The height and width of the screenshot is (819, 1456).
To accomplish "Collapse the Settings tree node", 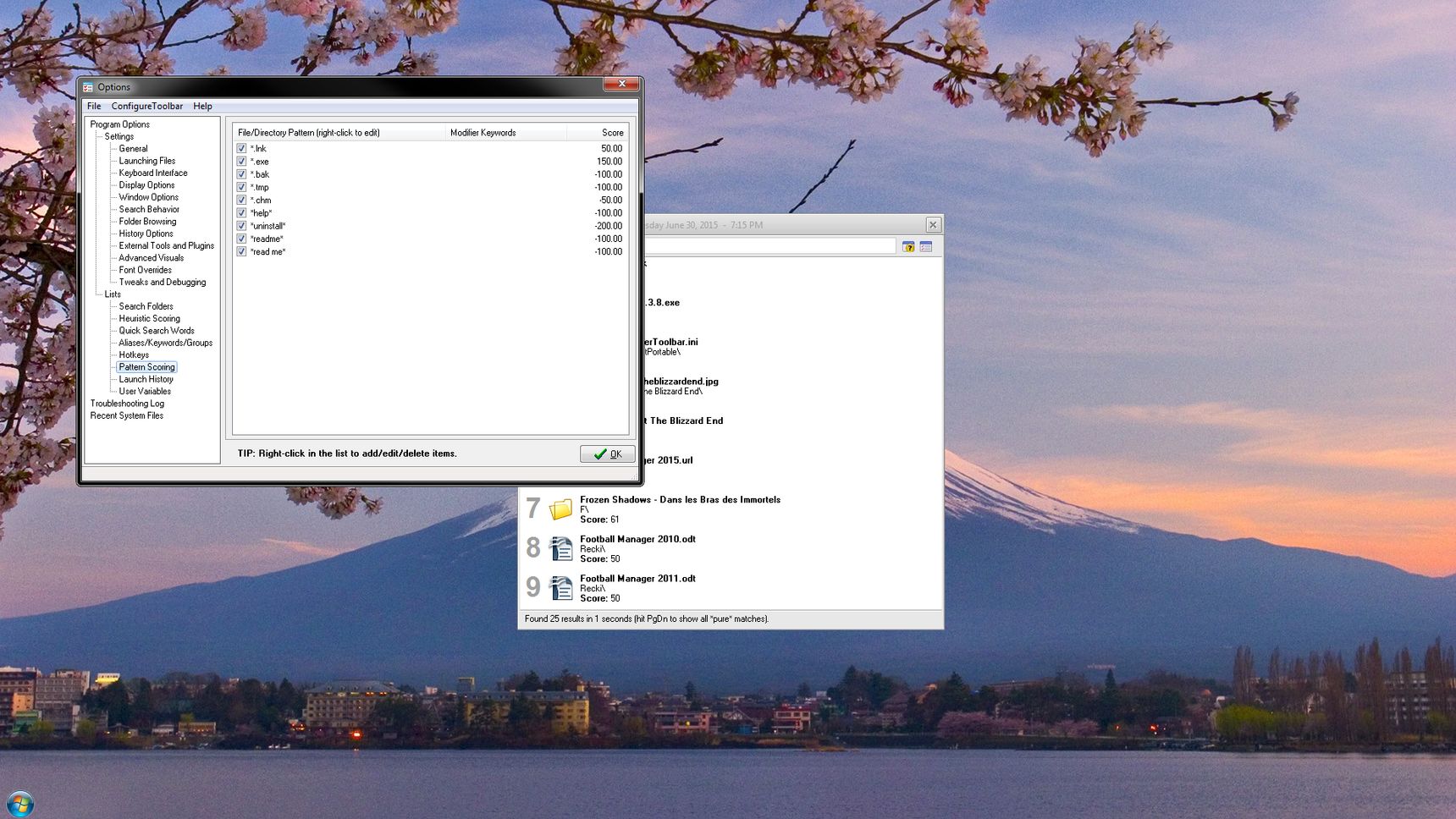I will 119,136.
